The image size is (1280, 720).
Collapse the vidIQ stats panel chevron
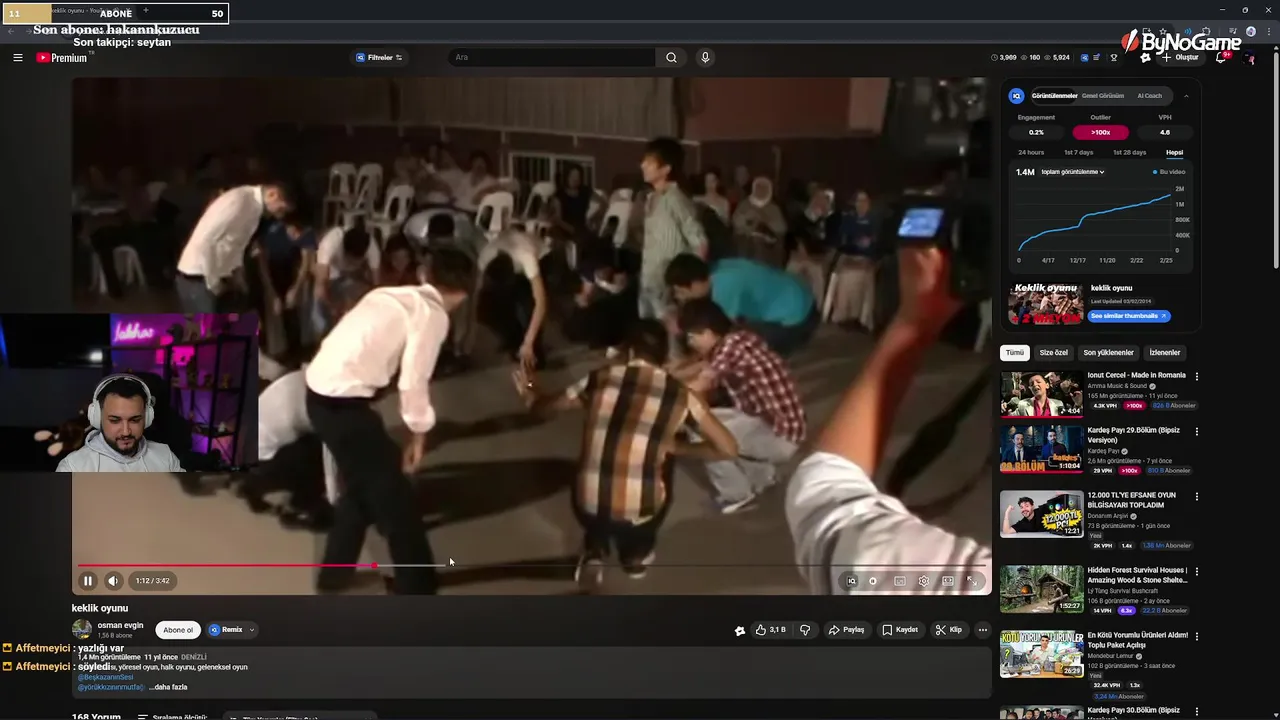[1186, 96]
